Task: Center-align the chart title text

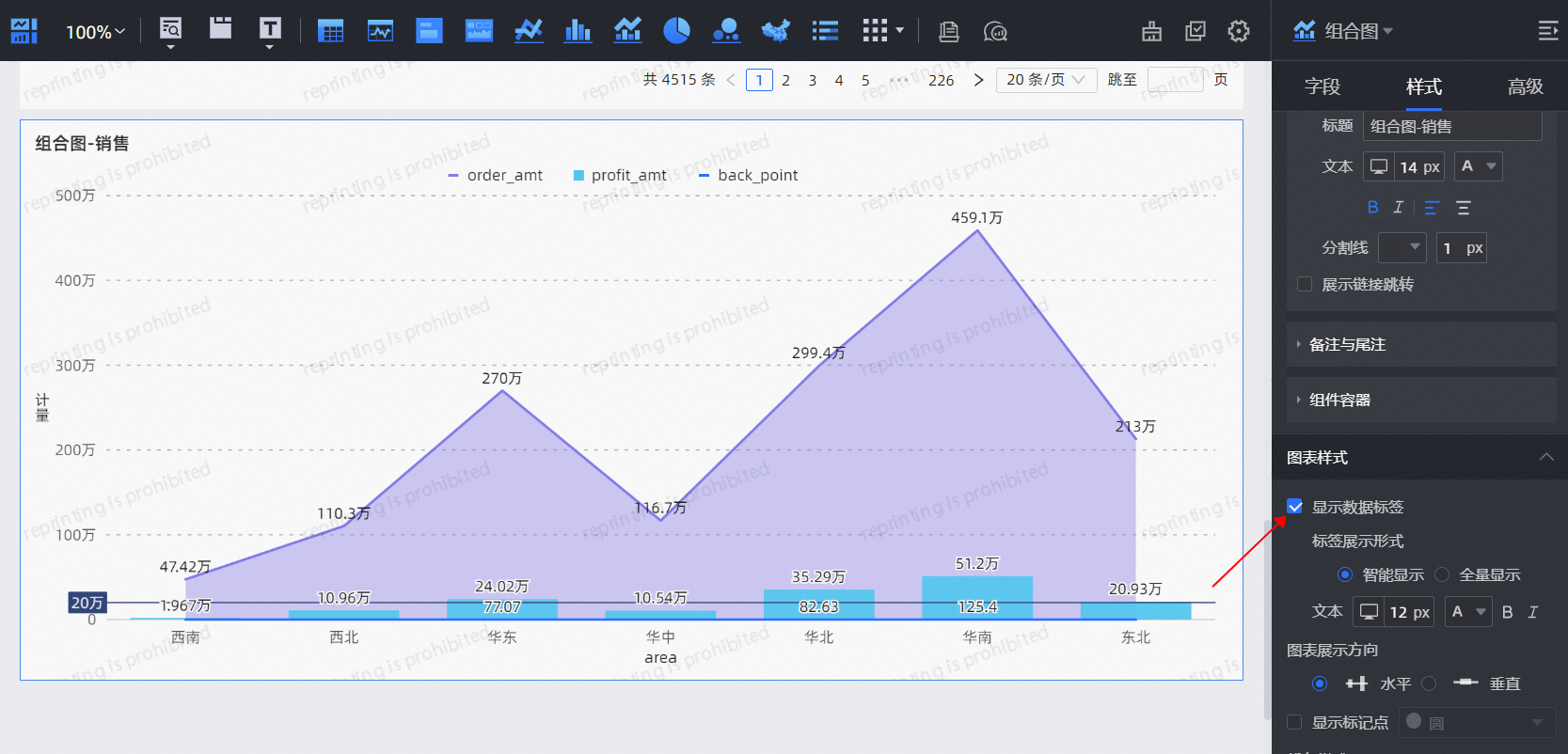Action: 1463,207
